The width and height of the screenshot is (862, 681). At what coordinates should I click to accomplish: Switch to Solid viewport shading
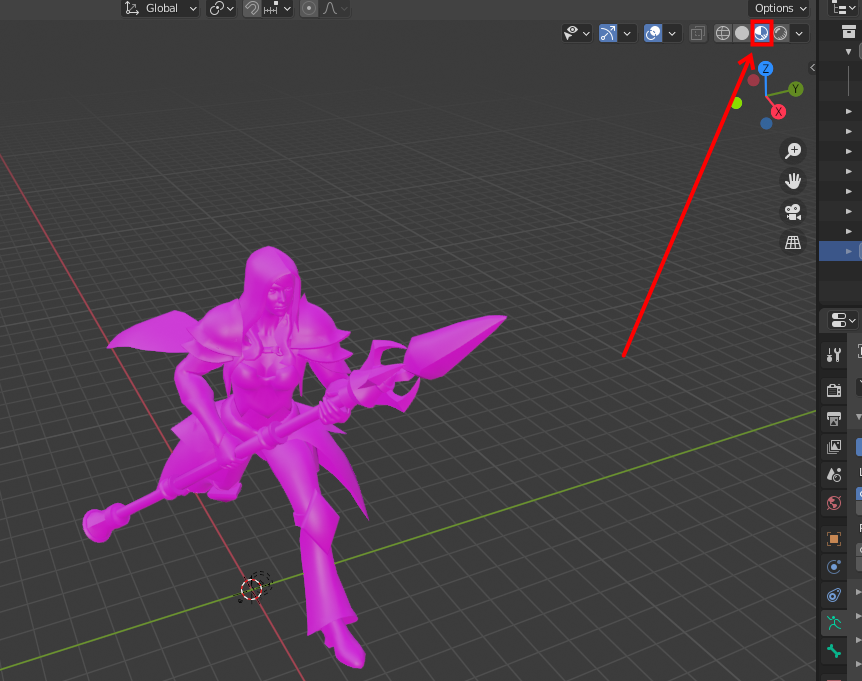click(x=742, y=34)
